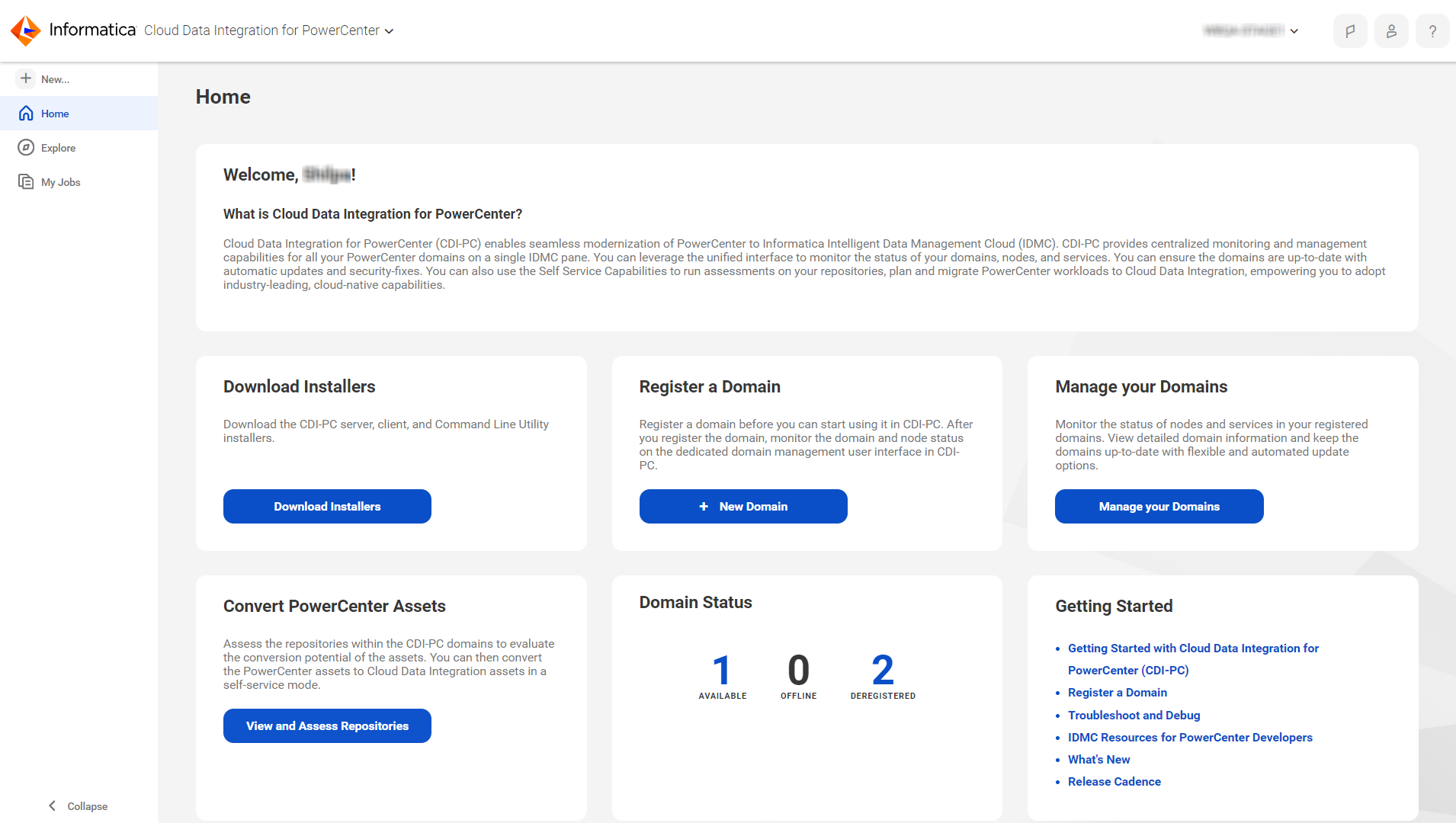The image size is (1456, 823).
Task: Click View and Assess Repositories button
Action: click(327, 726)
